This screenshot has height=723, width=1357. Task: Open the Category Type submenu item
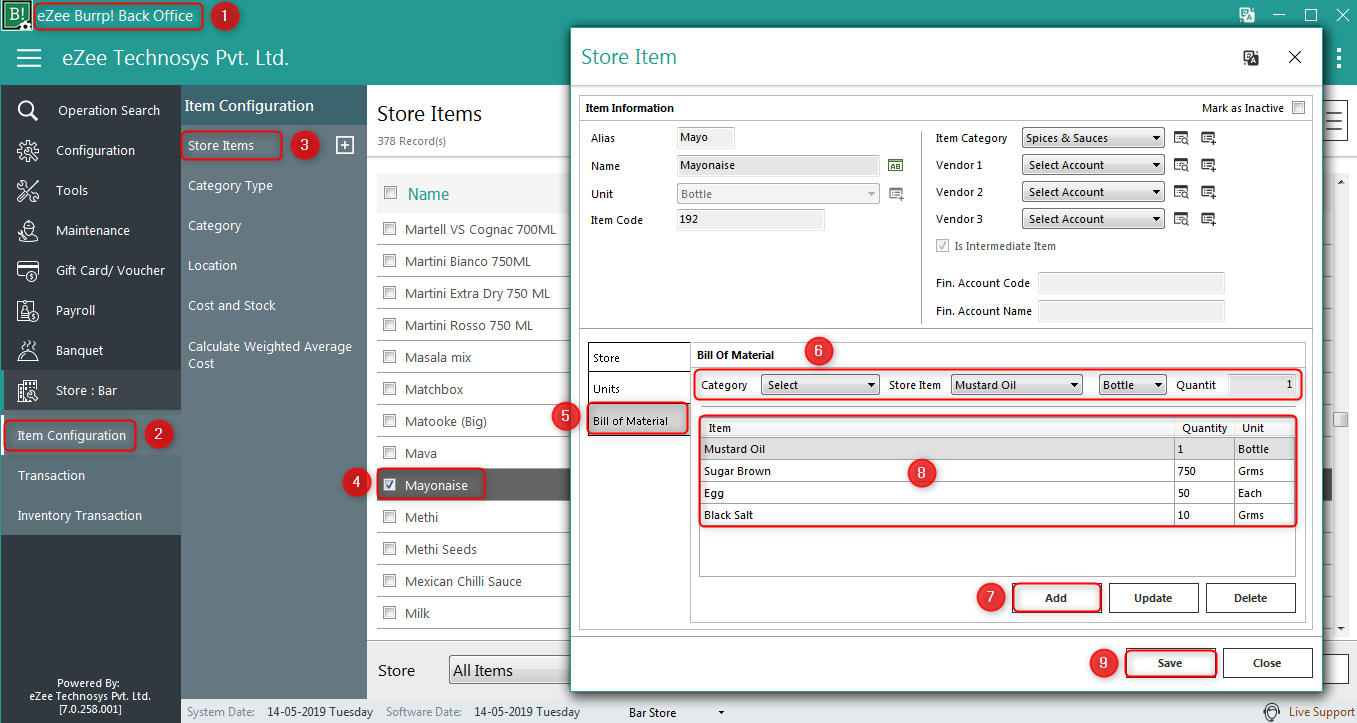coord(230,185)
